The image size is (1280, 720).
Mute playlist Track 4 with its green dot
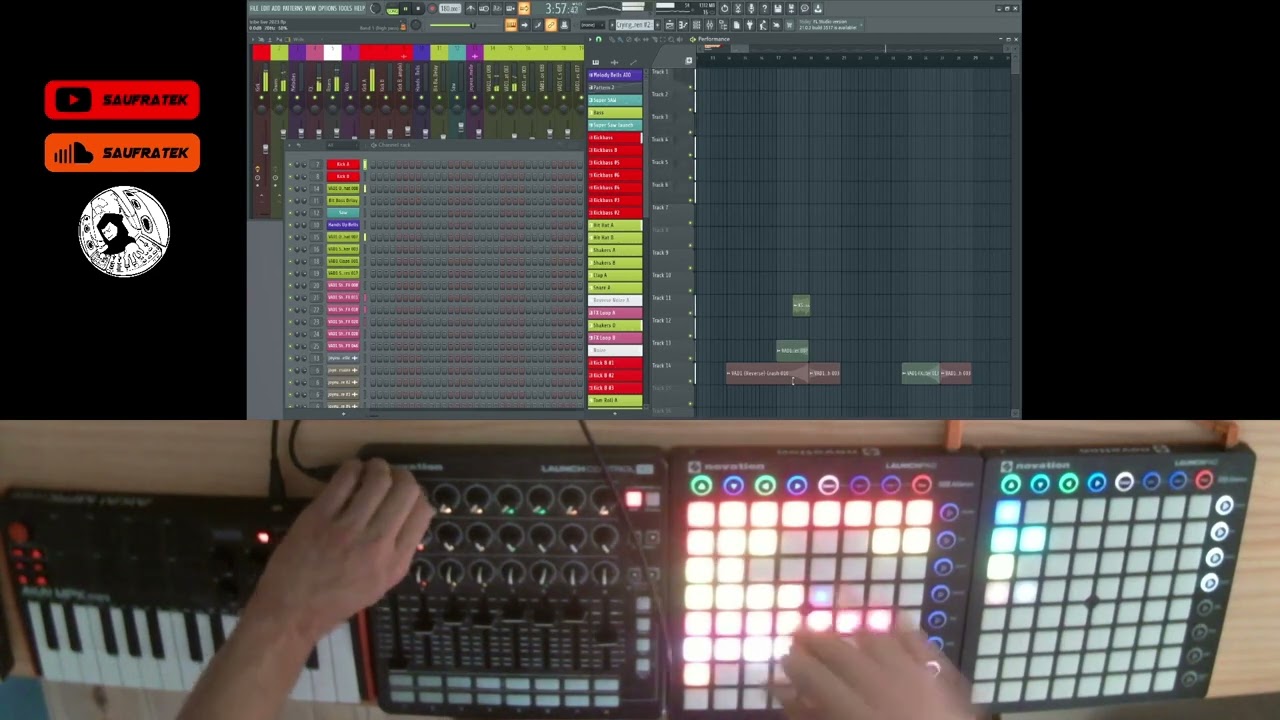click(x=690, y=155)
